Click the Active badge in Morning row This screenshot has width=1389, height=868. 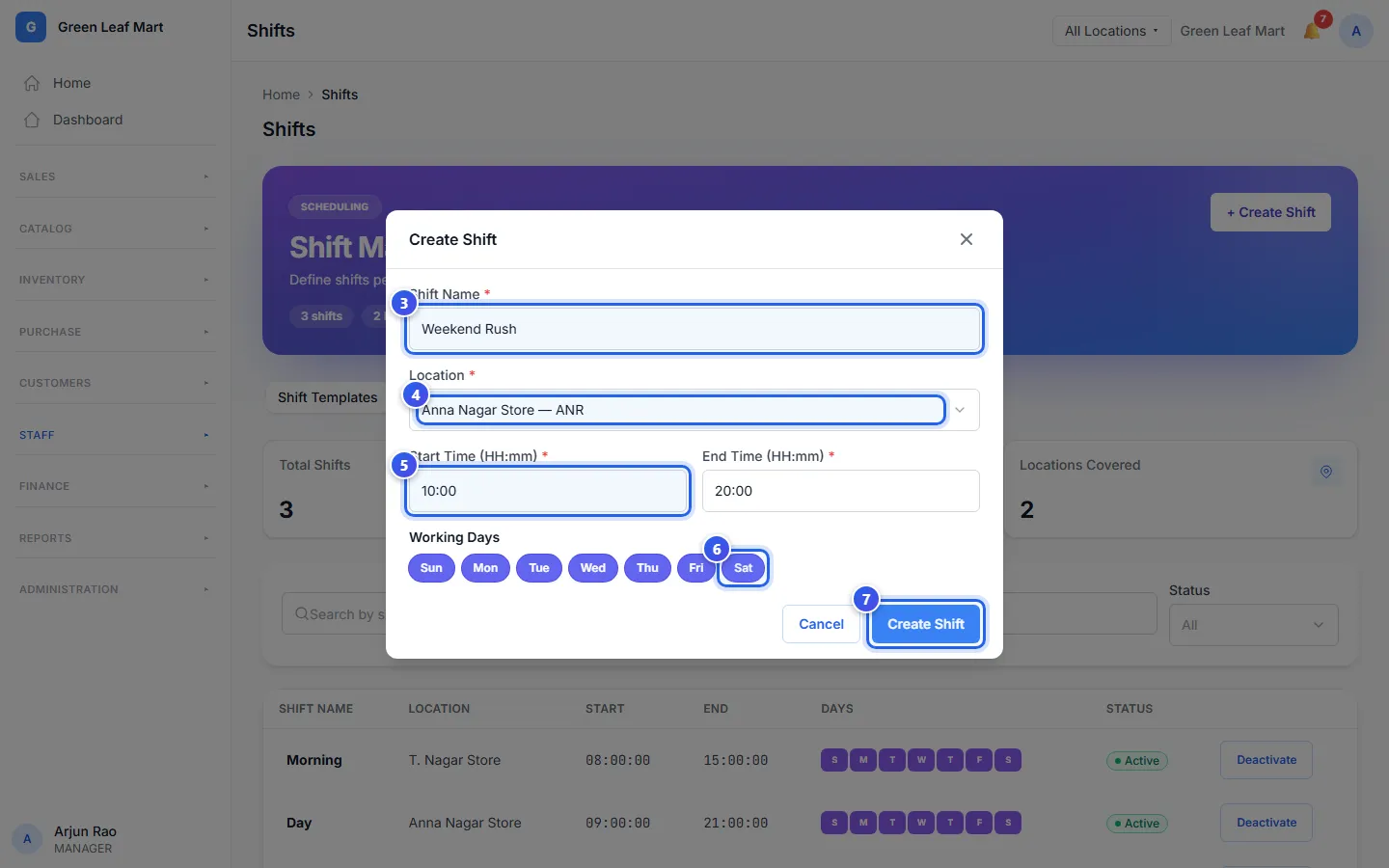[x=1137, y=761]
